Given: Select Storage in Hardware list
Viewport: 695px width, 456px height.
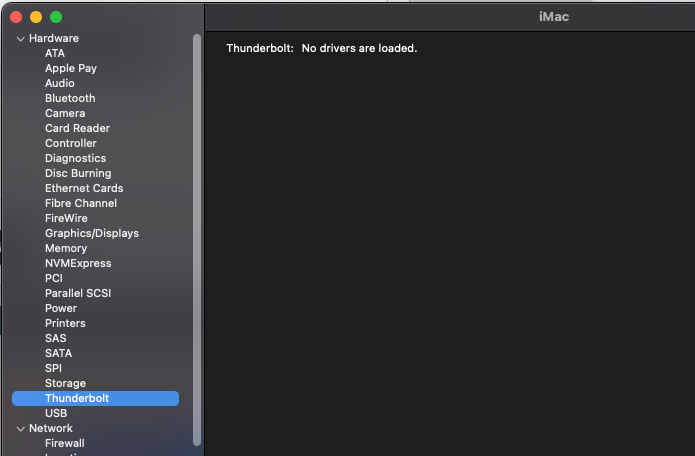Looking at the screenshot, I should [x=66, y=383].
